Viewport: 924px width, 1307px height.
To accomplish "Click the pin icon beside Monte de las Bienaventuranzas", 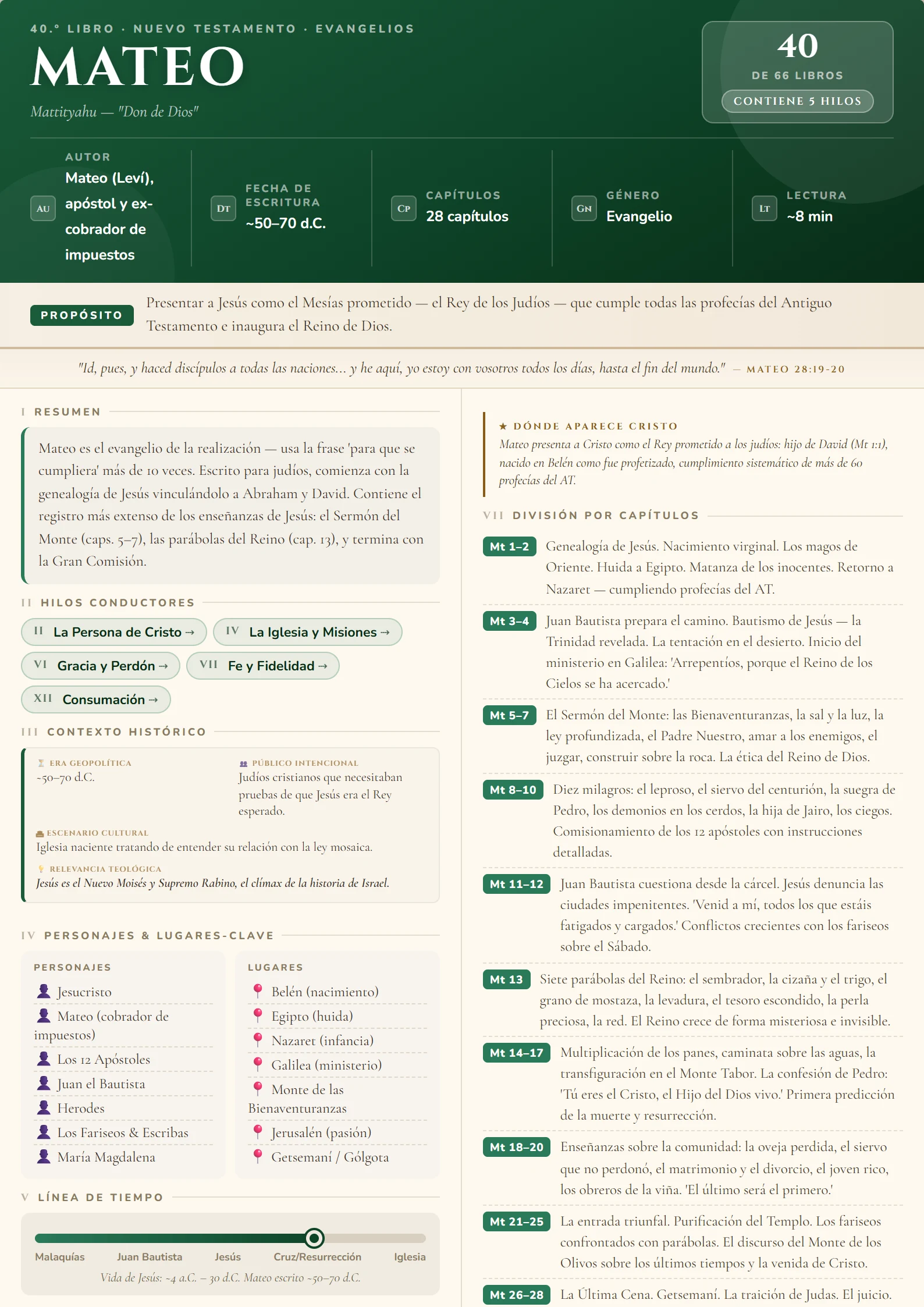I will (258, 1089).
